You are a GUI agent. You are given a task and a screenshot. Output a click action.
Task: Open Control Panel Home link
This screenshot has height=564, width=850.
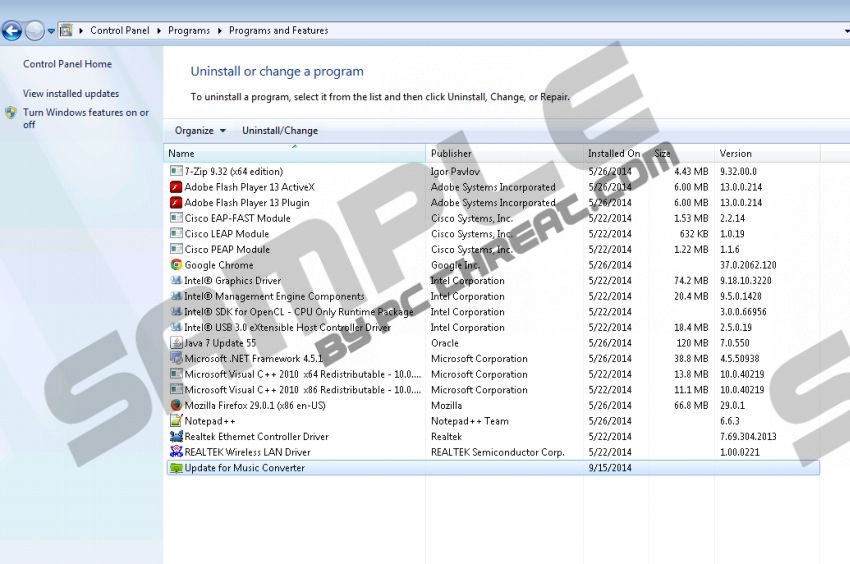click(x=67, y=64)
